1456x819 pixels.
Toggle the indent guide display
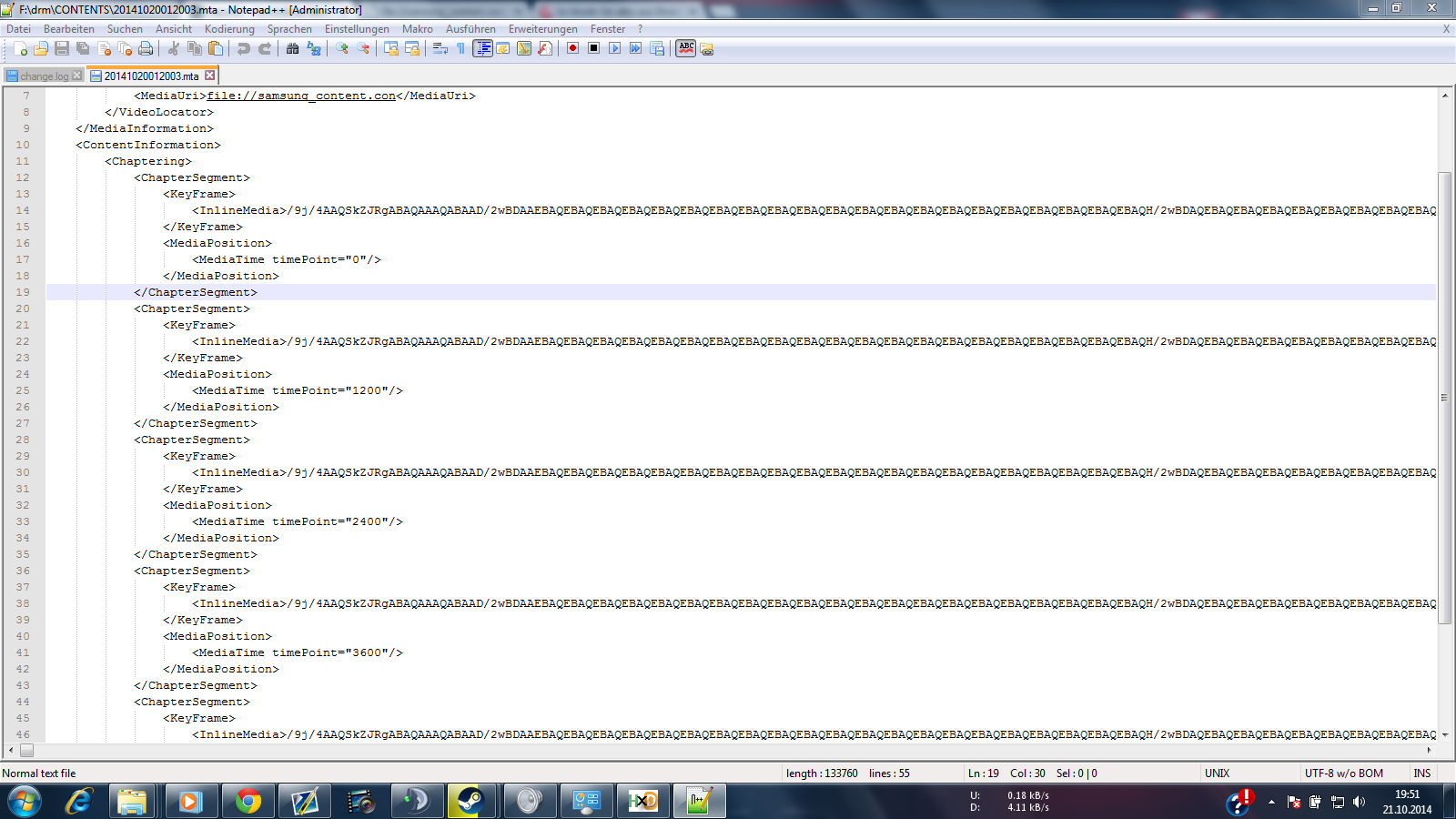(x=482, y=48)
